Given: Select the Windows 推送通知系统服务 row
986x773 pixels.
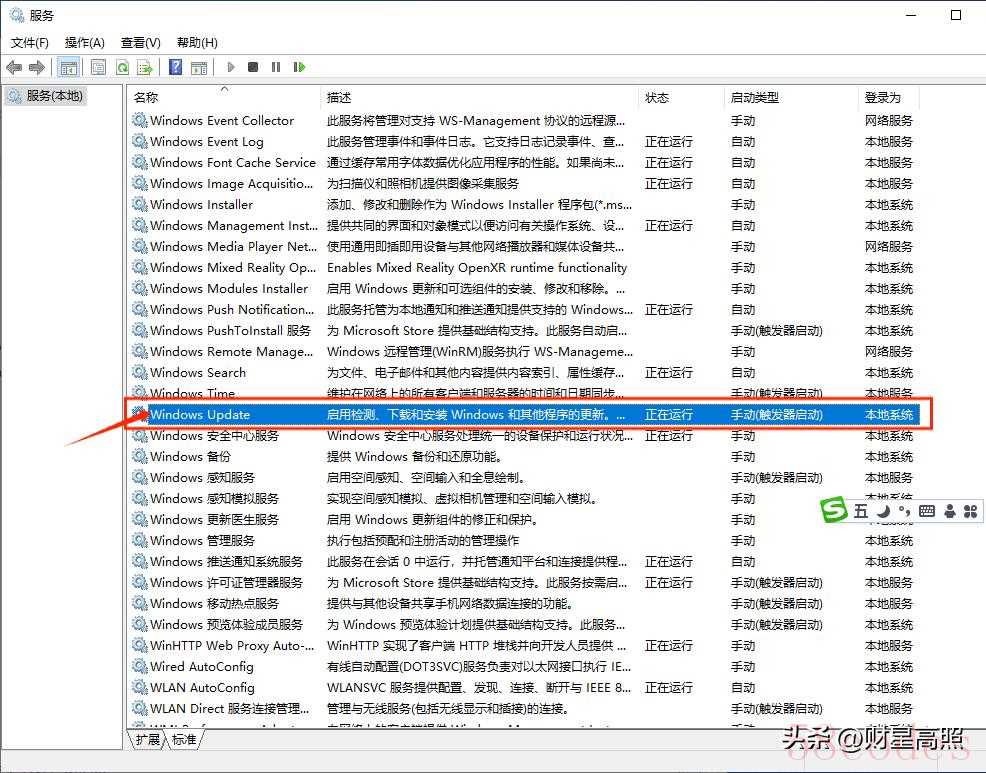Looking at the screenshot, I should pos(526,561).
